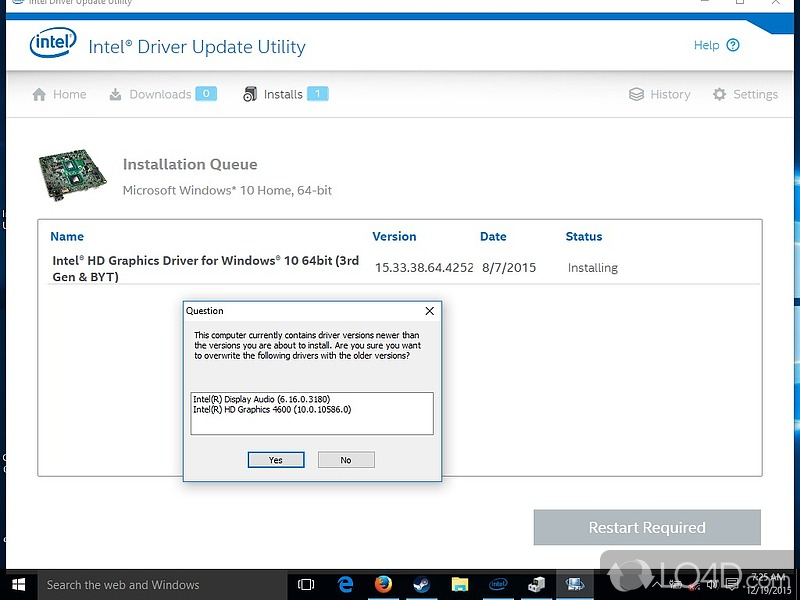
Task: Select Intel(R) HD Graphics 4600 entry
Action: pos(272,410)
